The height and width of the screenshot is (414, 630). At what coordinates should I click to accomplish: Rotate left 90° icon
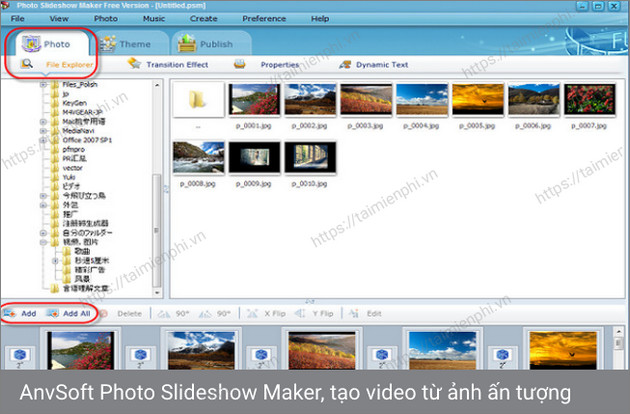pos(164,314)
